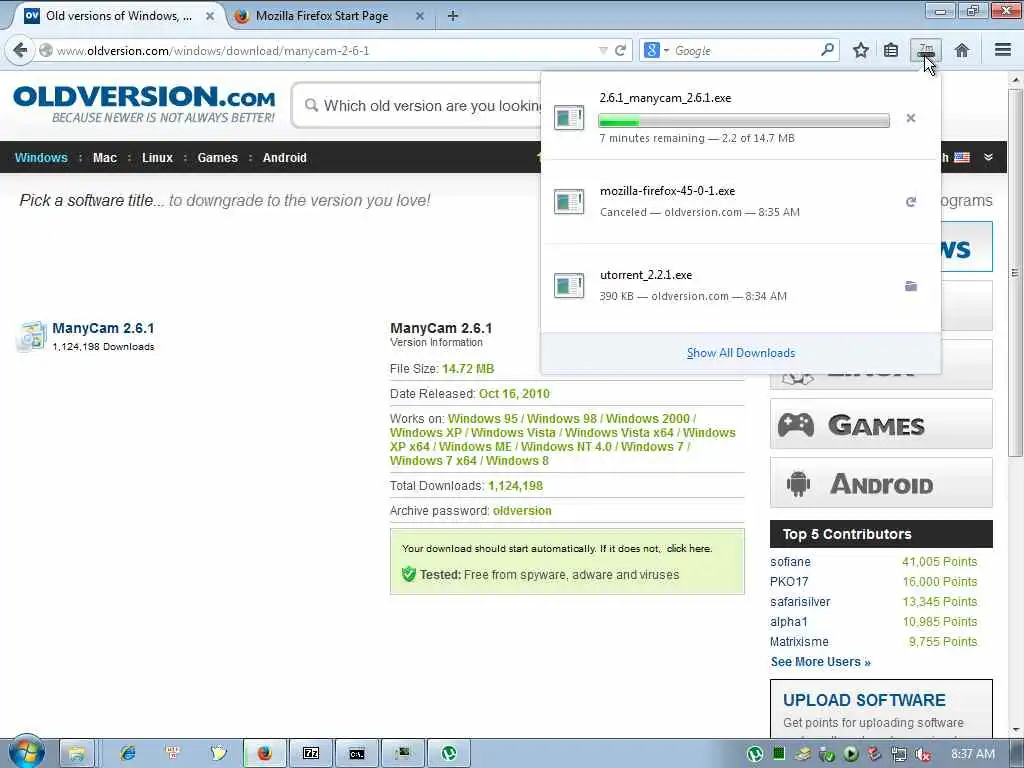Click the manycam download progress bar
The width and height of the screenshot is (1024, 768).
pos(744,121)
